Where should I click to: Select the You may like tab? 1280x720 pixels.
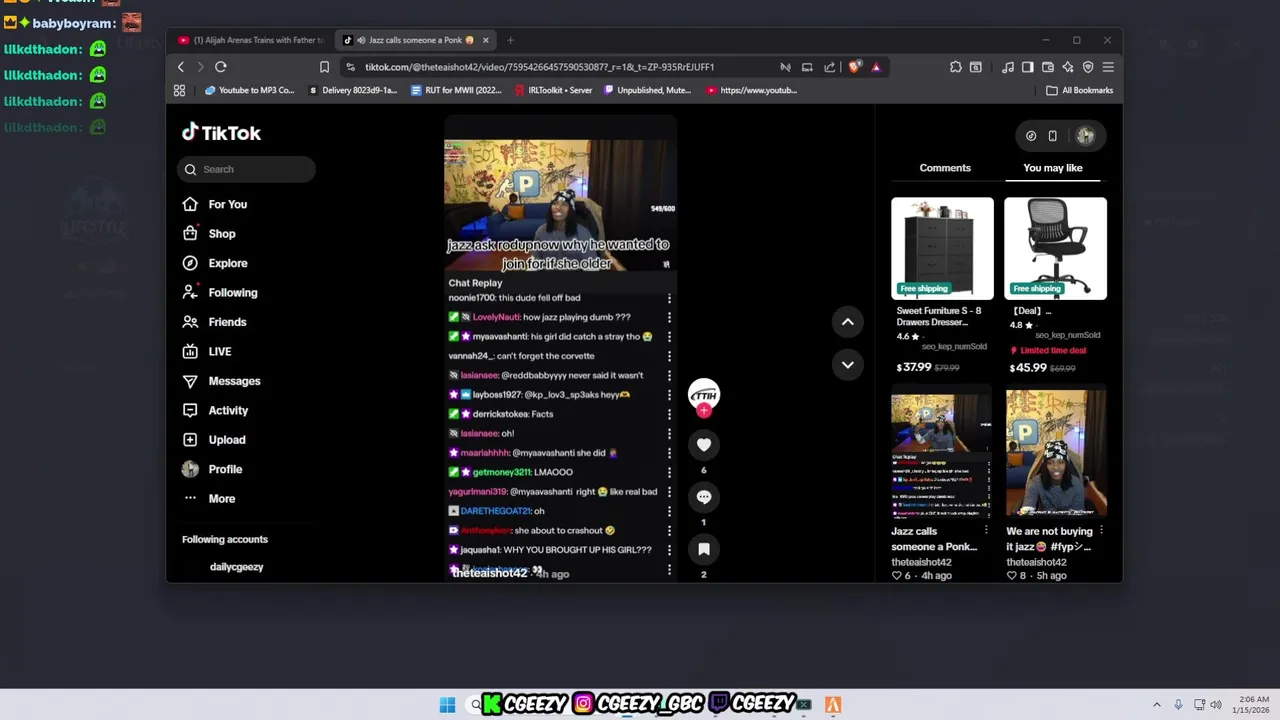click(1053, 168)
